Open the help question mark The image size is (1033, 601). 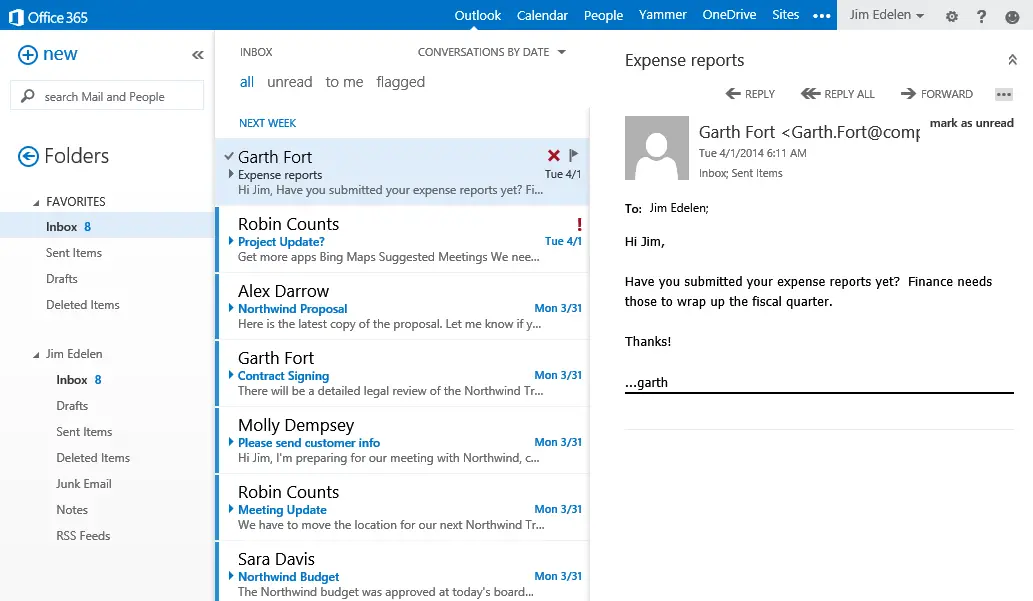[x=982, y=16]
